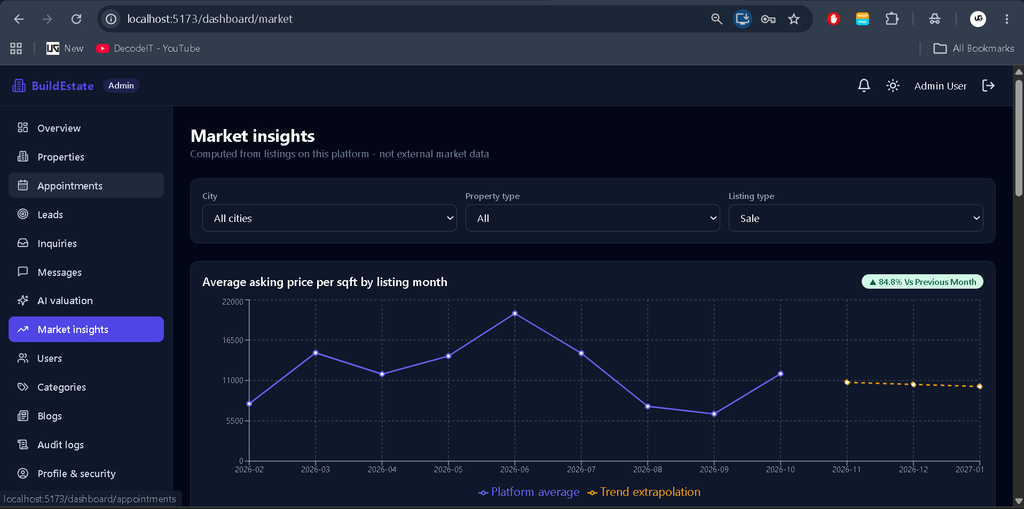This screenshot has height=509, width=1024.
Task: Click the Market insights trend icon
Action: coord(23,329)
